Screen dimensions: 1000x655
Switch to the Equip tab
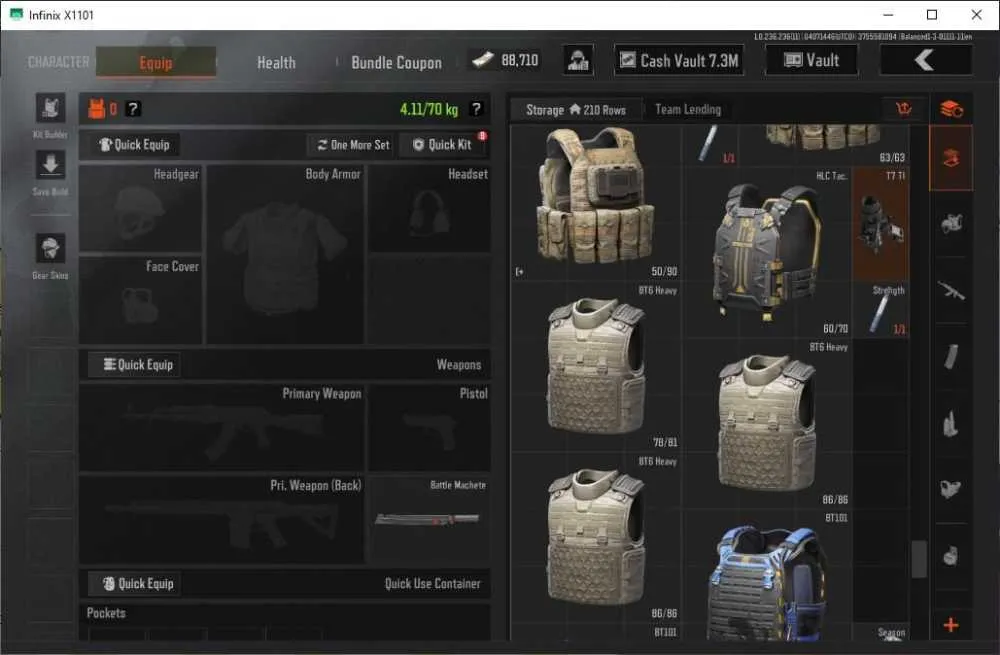point(156,63)
